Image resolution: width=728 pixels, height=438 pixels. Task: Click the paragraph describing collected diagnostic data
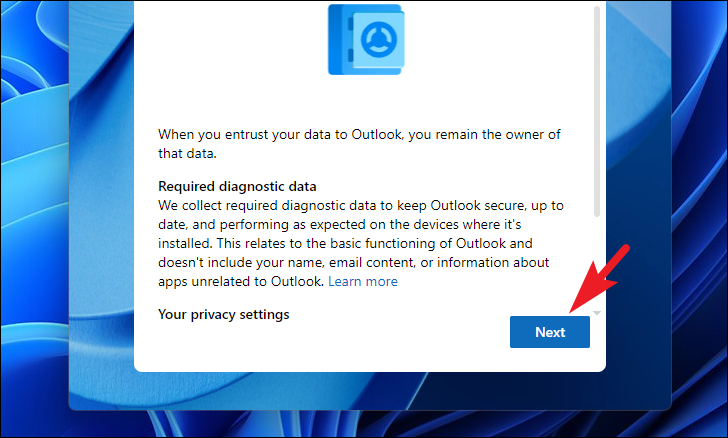361,243
